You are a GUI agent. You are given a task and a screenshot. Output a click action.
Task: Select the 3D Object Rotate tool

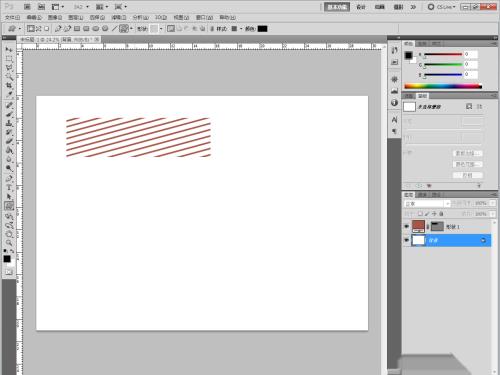[x=9, y=216]
